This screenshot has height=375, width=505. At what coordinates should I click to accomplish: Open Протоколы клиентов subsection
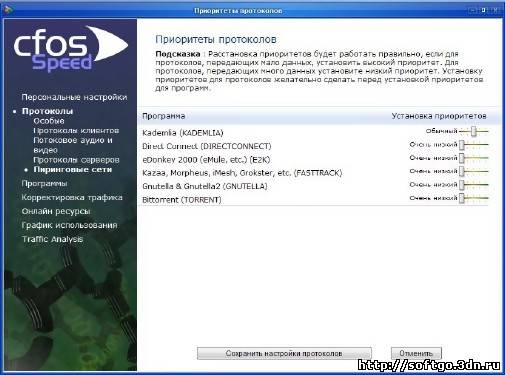[76, 130]
